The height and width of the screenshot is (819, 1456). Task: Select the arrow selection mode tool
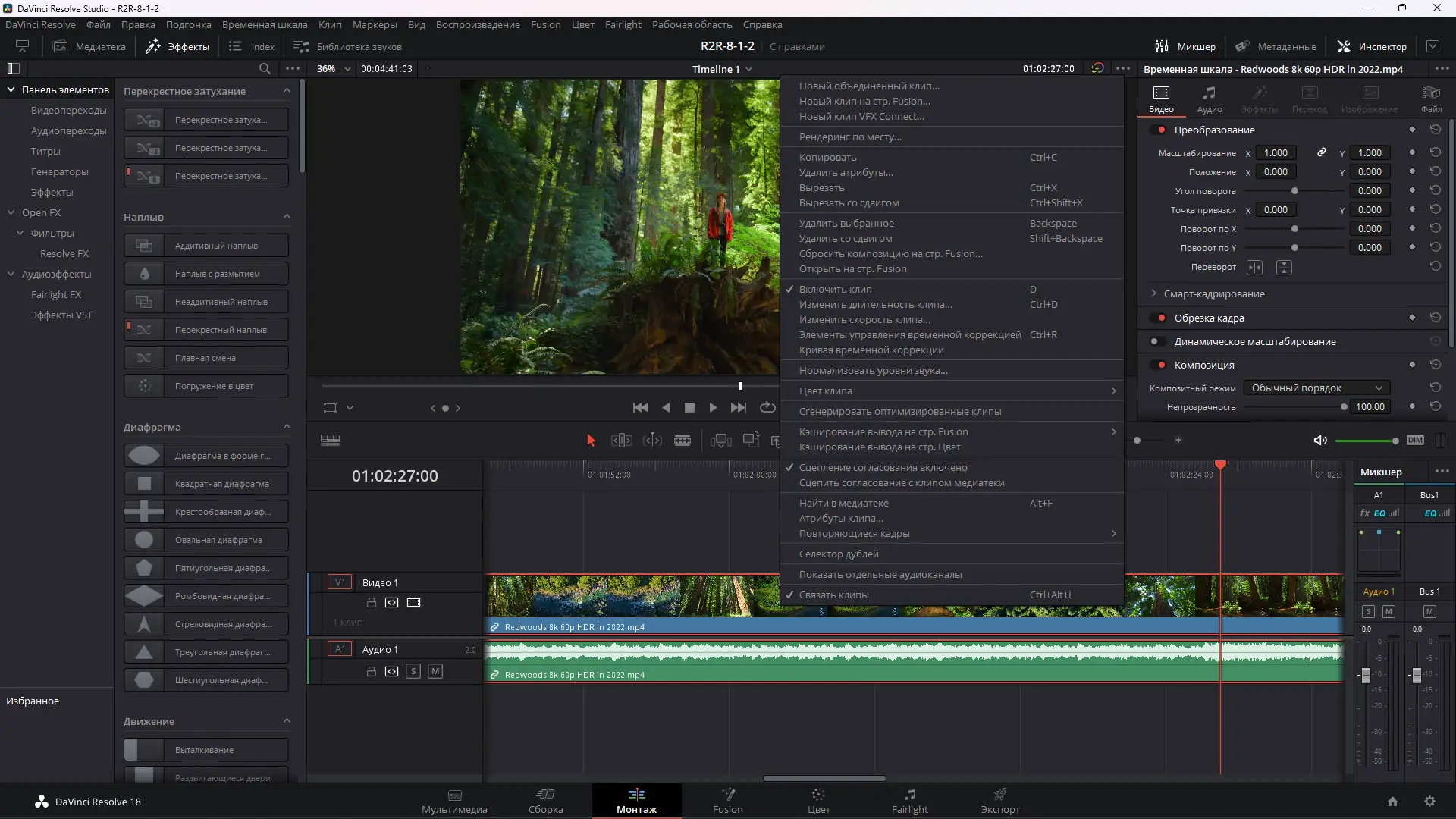click(x=591, y=441)
